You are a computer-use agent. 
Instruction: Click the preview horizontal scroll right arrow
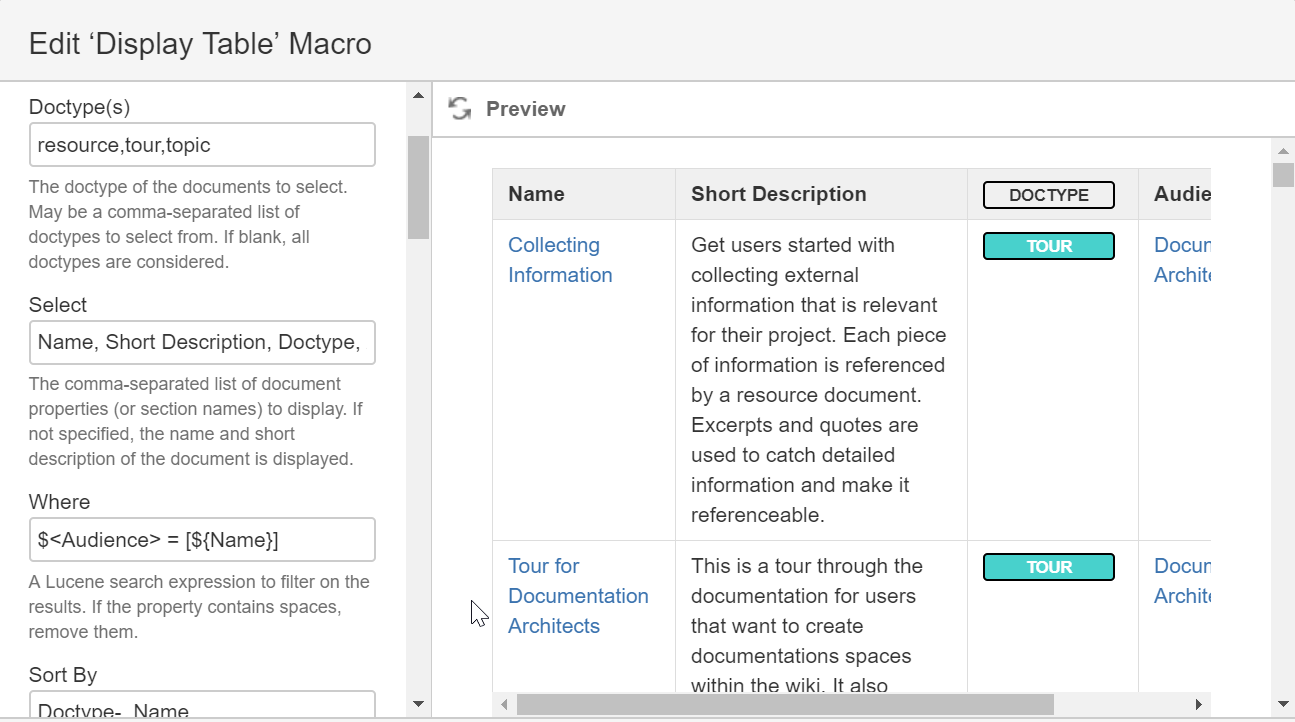pyautogui.click(x=1199, y=704)
